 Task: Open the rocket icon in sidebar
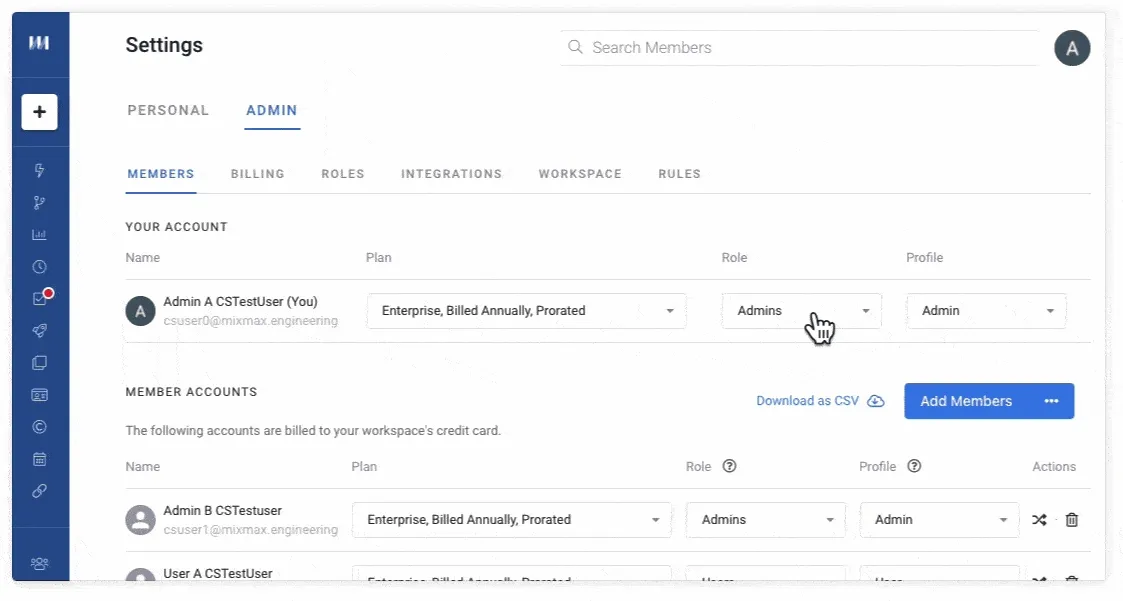(39, 330)
